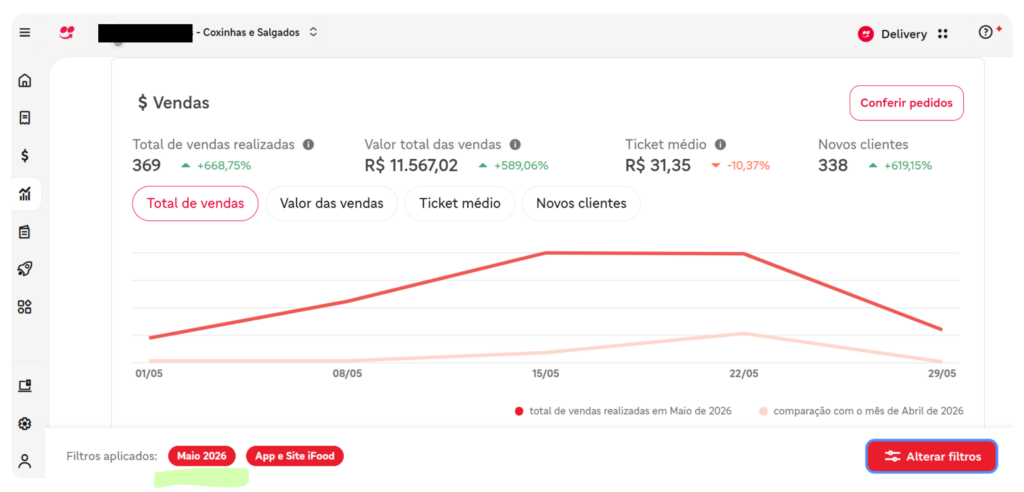Switch to the Novos clientes tab
This screenshot has width=1024, height=492.
[581, 203]
